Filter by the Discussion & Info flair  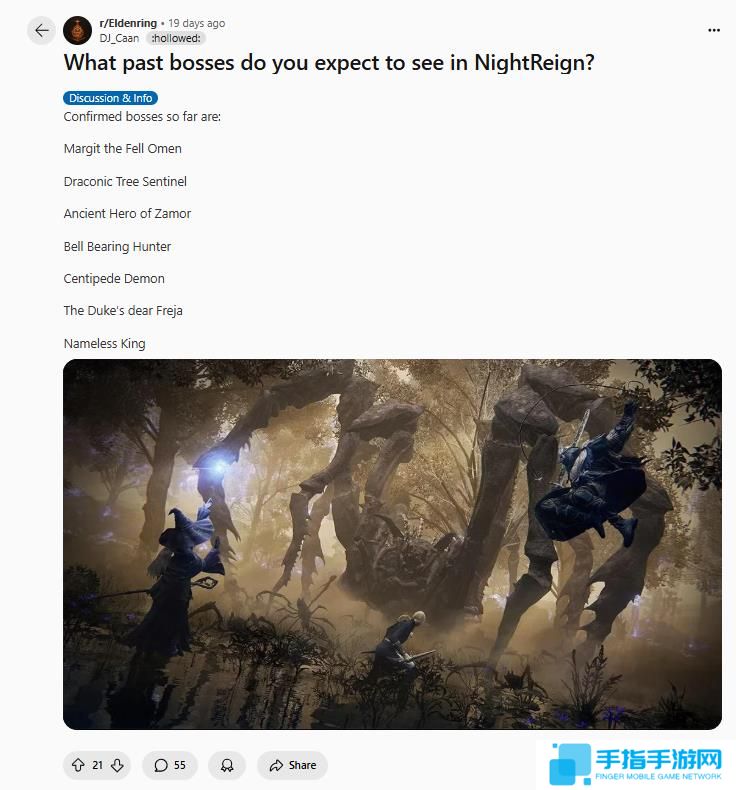click(110, 98)
